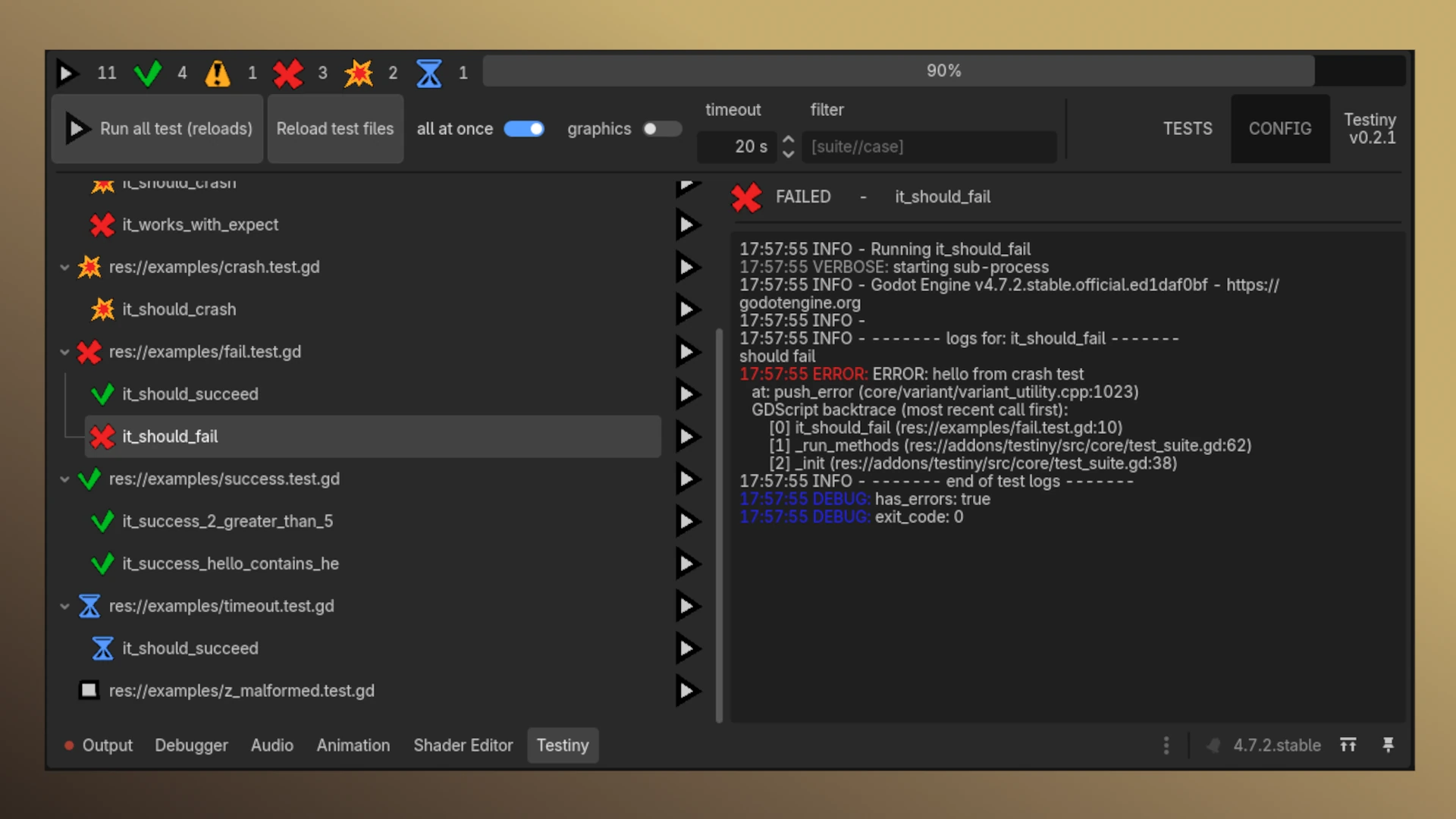Disable the 'all at once' toggle
The width and height of the screenshot is (1456, 819).
(x=524, y=129)
